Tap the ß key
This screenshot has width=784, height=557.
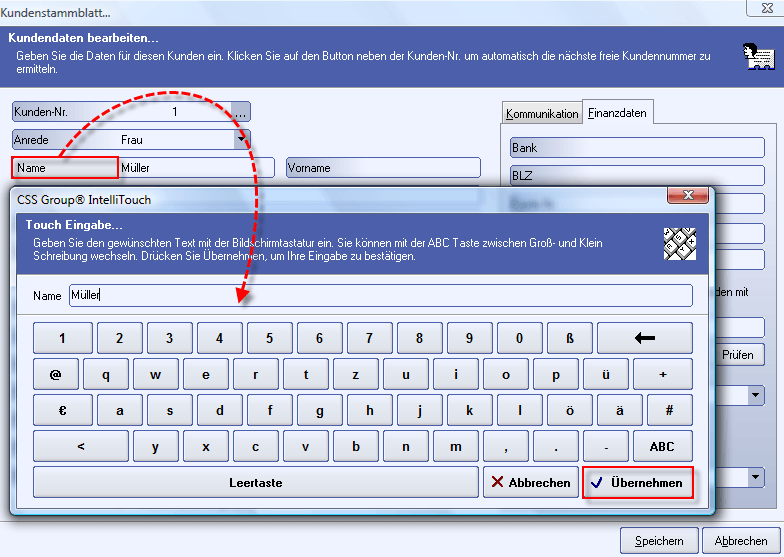pos(570,338)
